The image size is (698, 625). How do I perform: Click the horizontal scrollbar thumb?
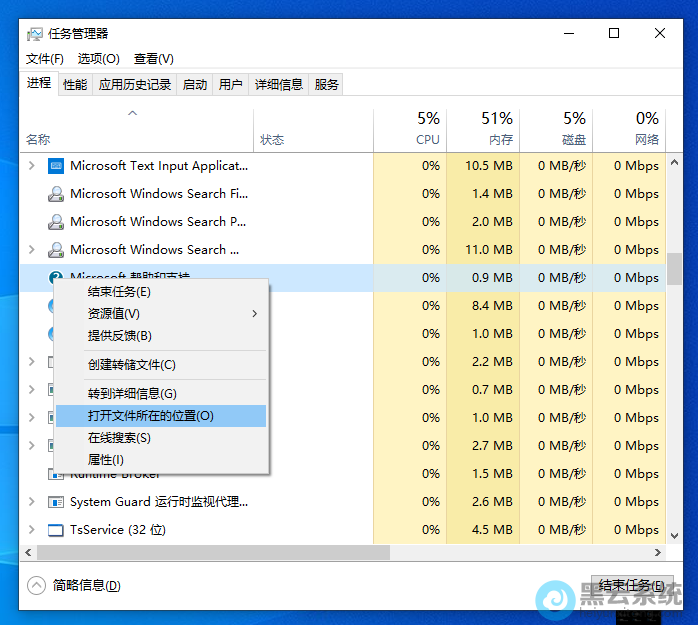(x=214, y=552)
